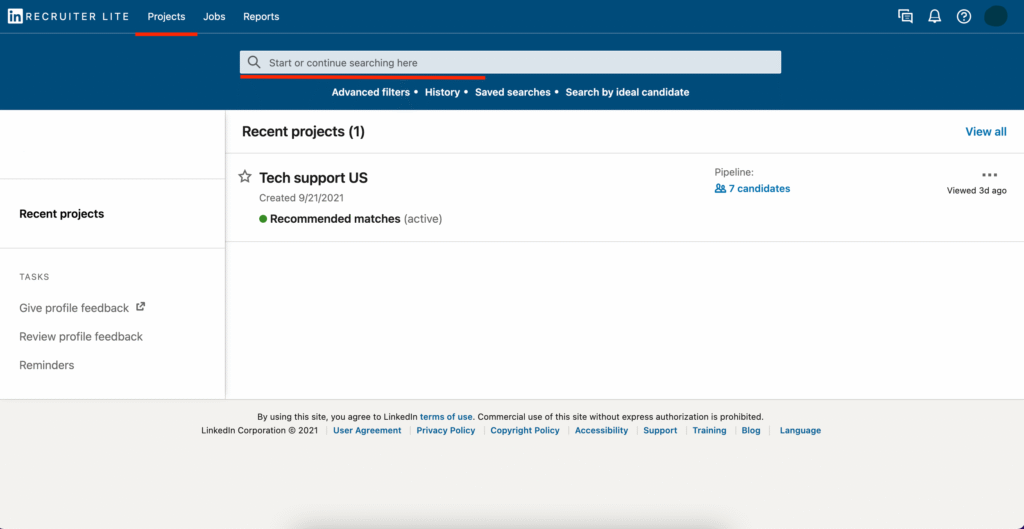Click the 'Viewed 3d ago' text
Image resolution: width=1024 pixels, height=529 pixels.
(977, 191)
